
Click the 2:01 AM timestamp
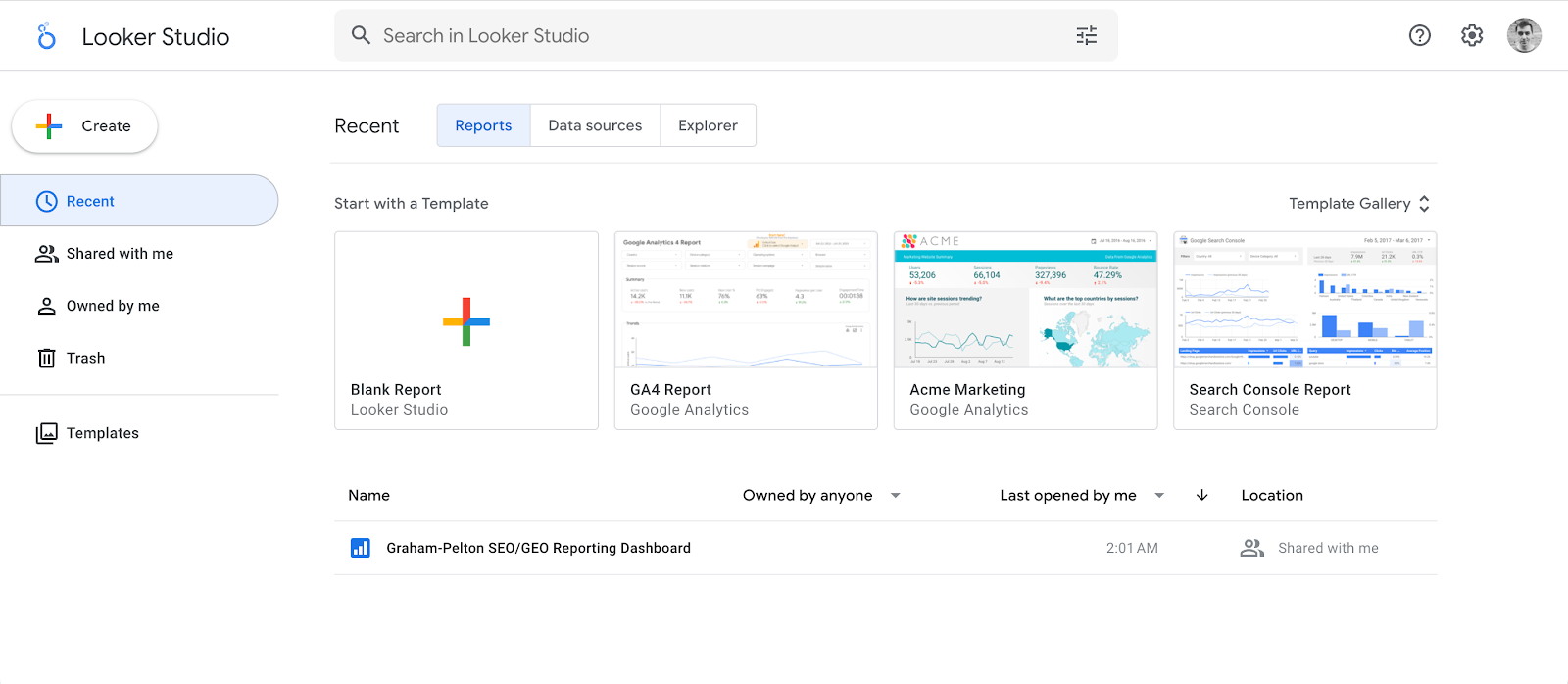(1132, 548)
